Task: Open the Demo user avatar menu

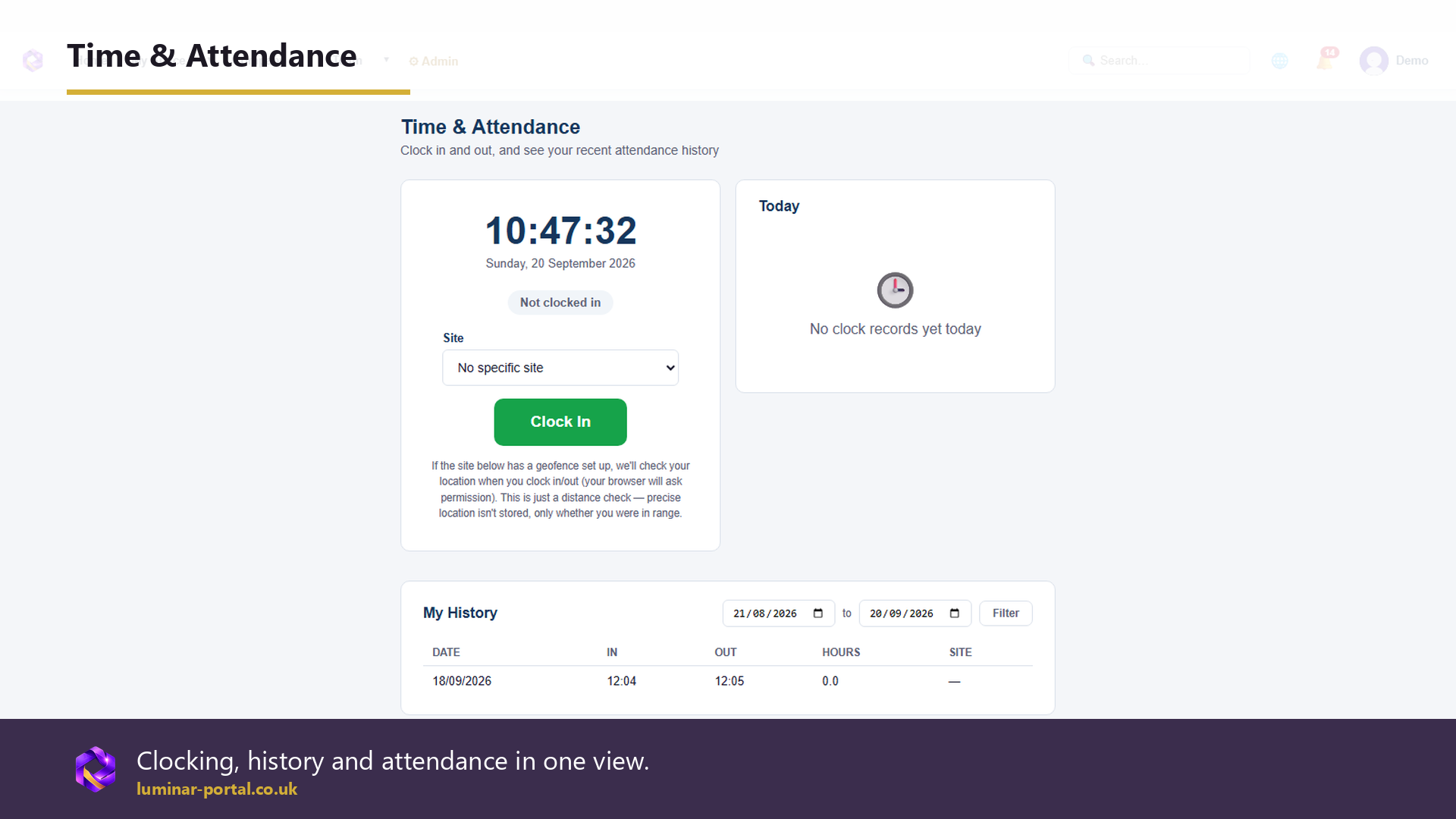Action: pyautogui.click(x=1394, y=61)
